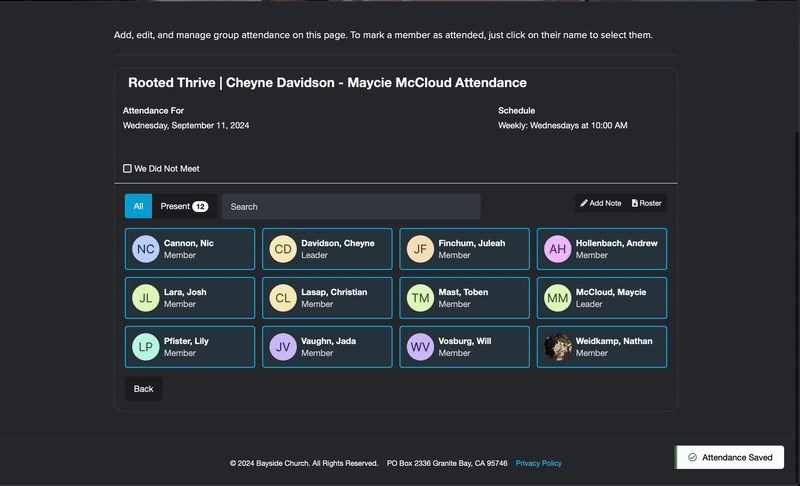Toggle attendance for Christian Lasap
Viewport: 800px width, 486px height.
(x=327, y=298)
